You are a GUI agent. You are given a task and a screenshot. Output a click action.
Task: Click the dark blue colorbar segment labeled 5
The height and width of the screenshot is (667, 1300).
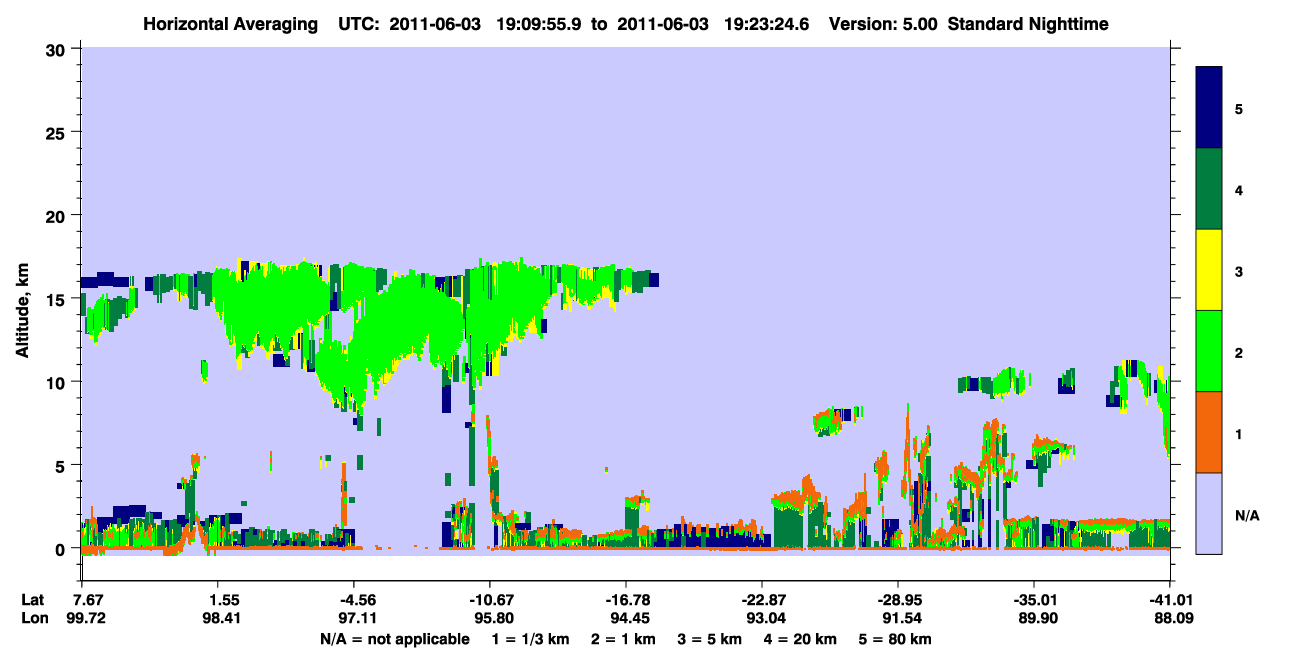(1209, 108)
